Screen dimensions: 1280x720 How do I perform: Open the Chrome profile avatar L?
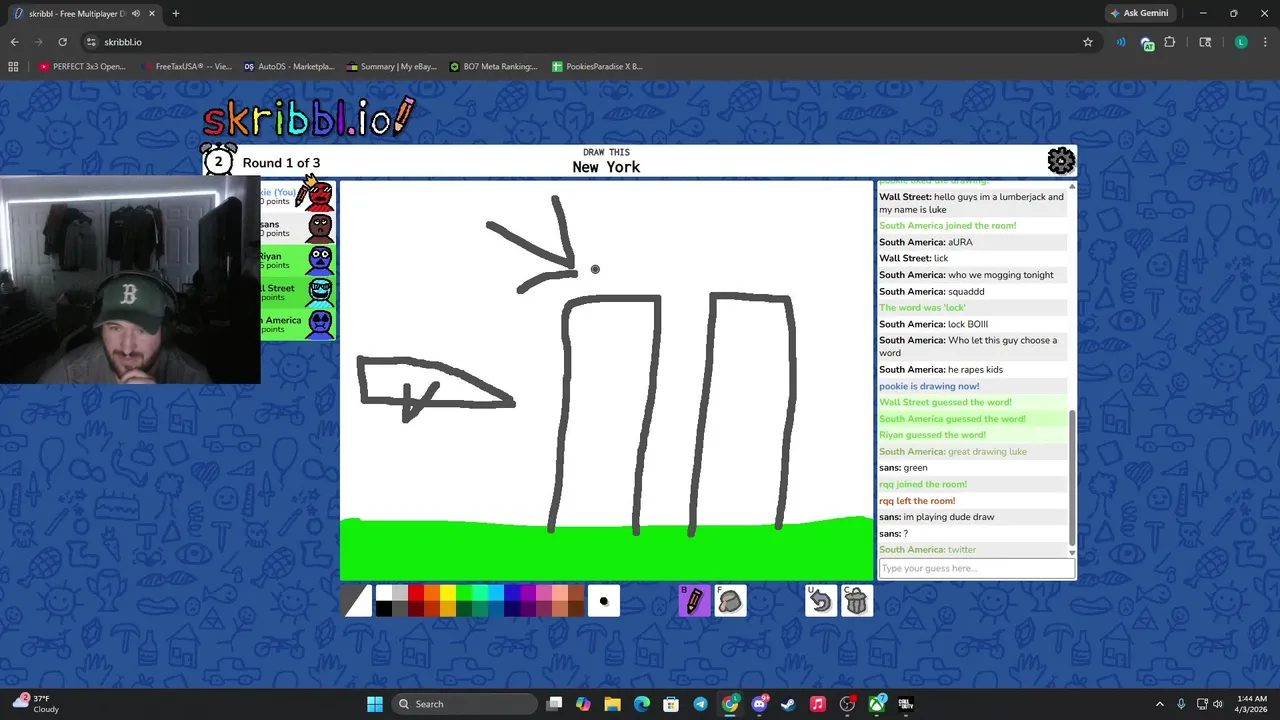(x=1241, y=42)
